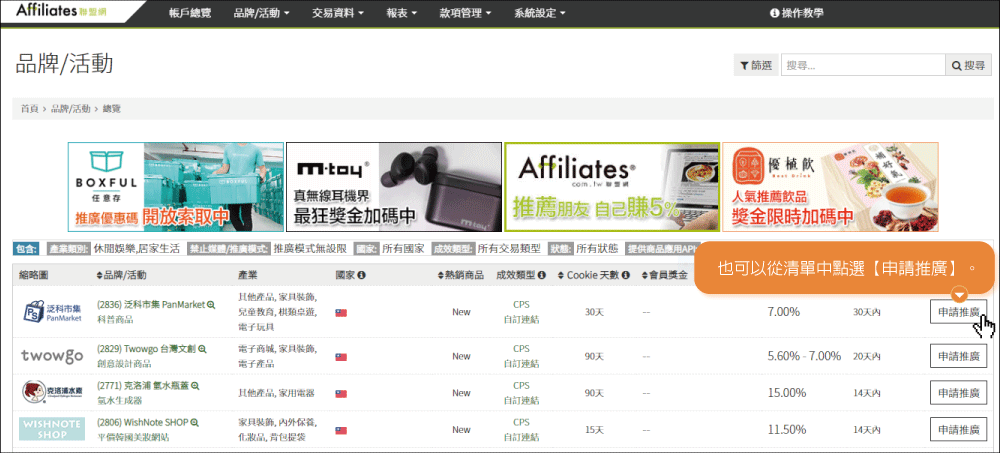Click magnifier icon beside Twowgo 台灣文創
Viewport: 1000px width, 453px height.
tap(203, 349)
